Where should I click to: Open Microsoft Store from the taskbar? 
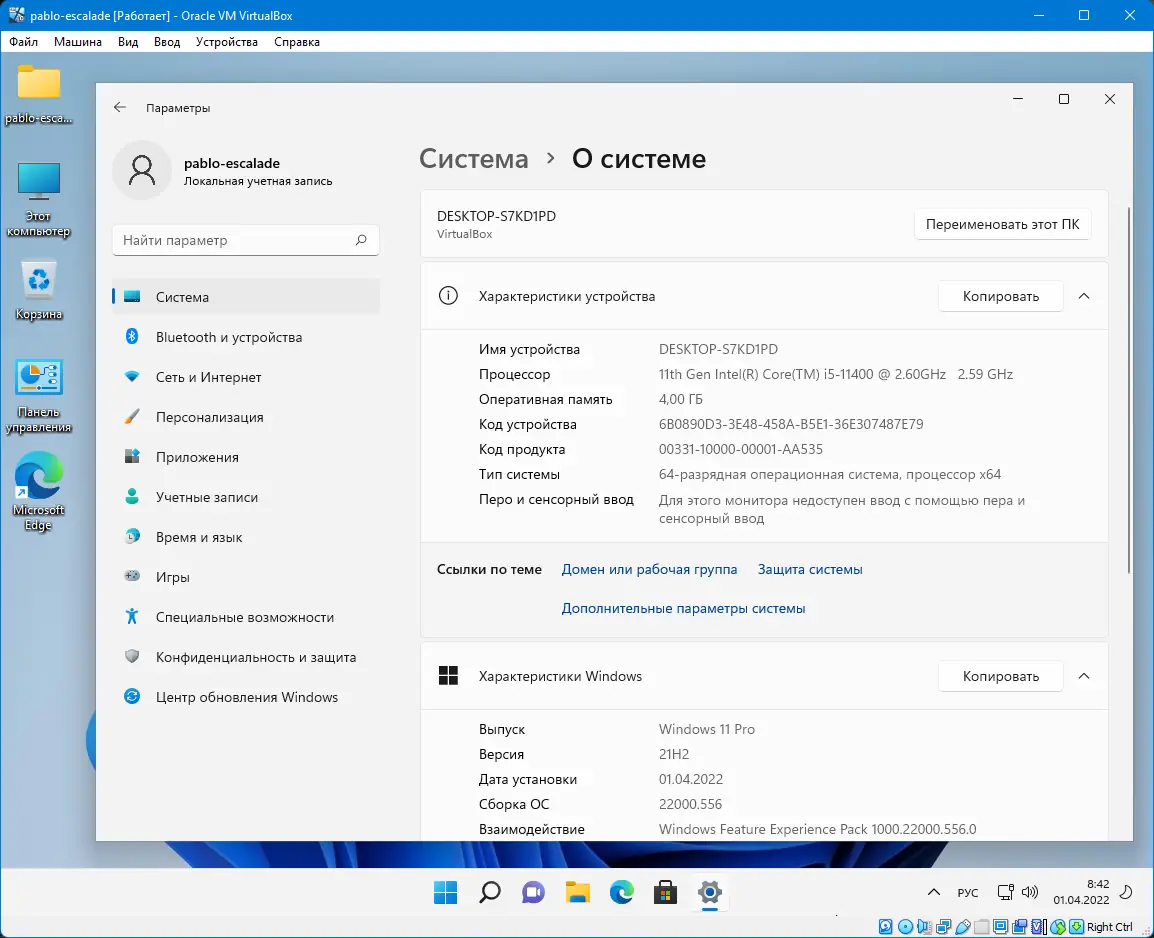point(665,892)
